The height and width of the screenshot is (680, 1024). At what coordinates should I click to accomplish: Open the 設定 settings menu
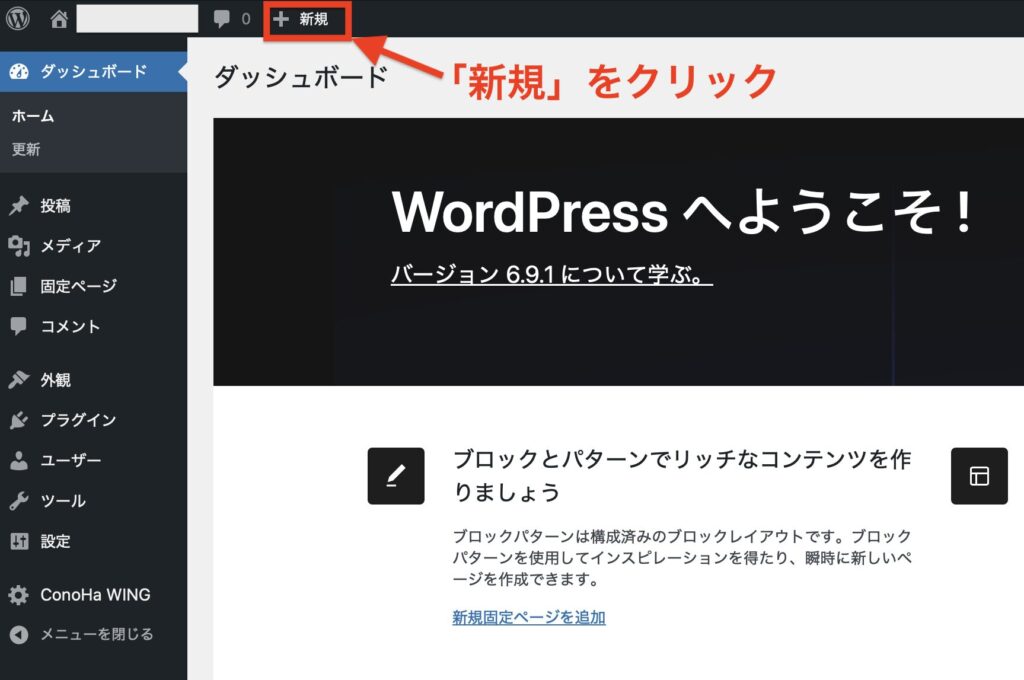(55, 541)
